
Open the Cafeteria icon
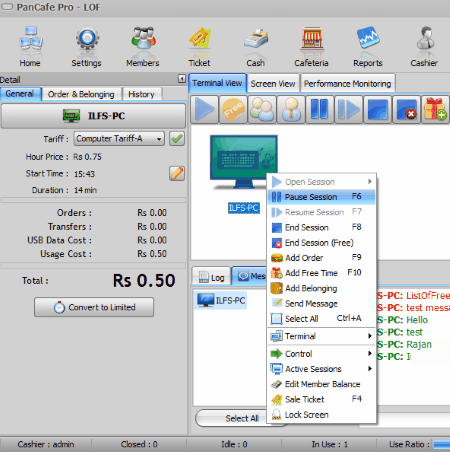pos(311,47)
